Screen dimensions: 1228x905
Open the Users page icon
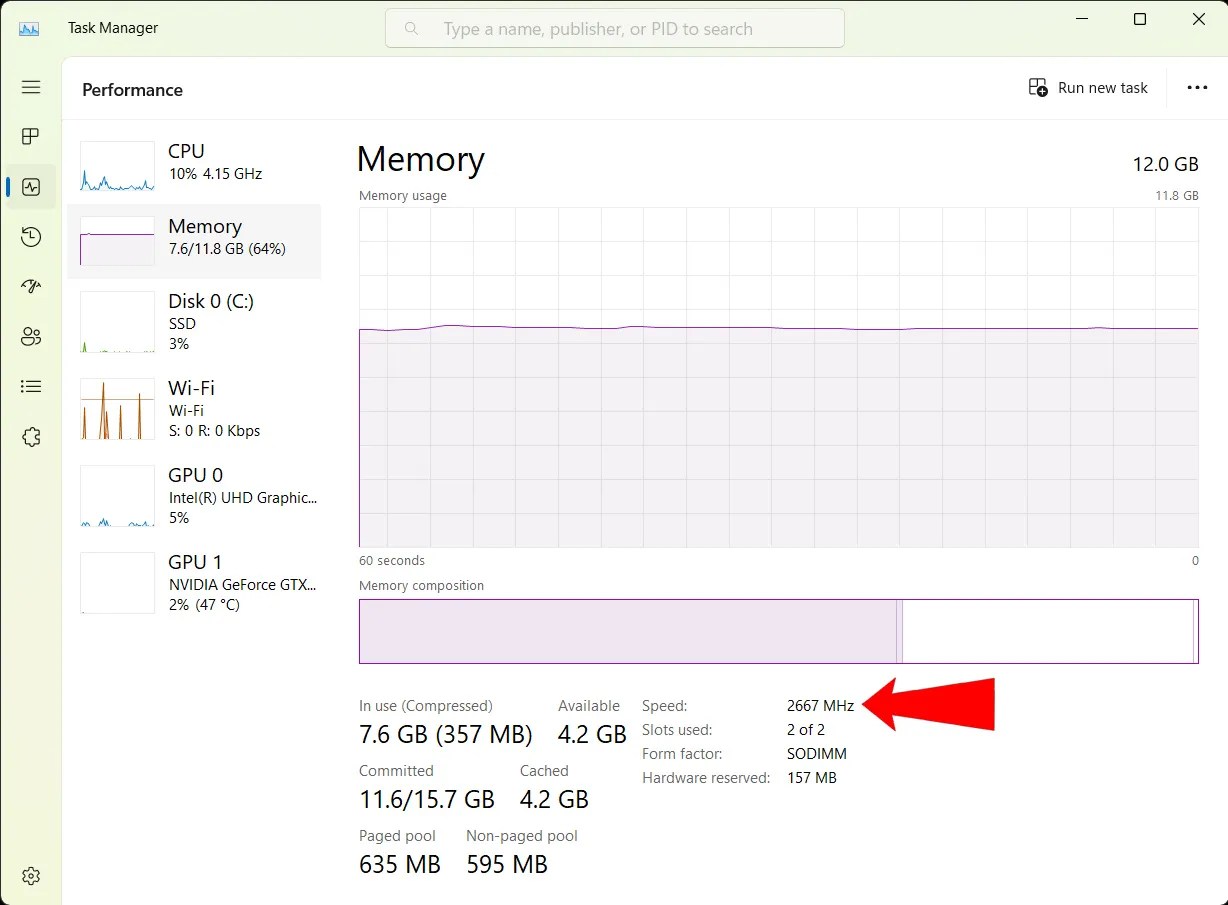31,336
